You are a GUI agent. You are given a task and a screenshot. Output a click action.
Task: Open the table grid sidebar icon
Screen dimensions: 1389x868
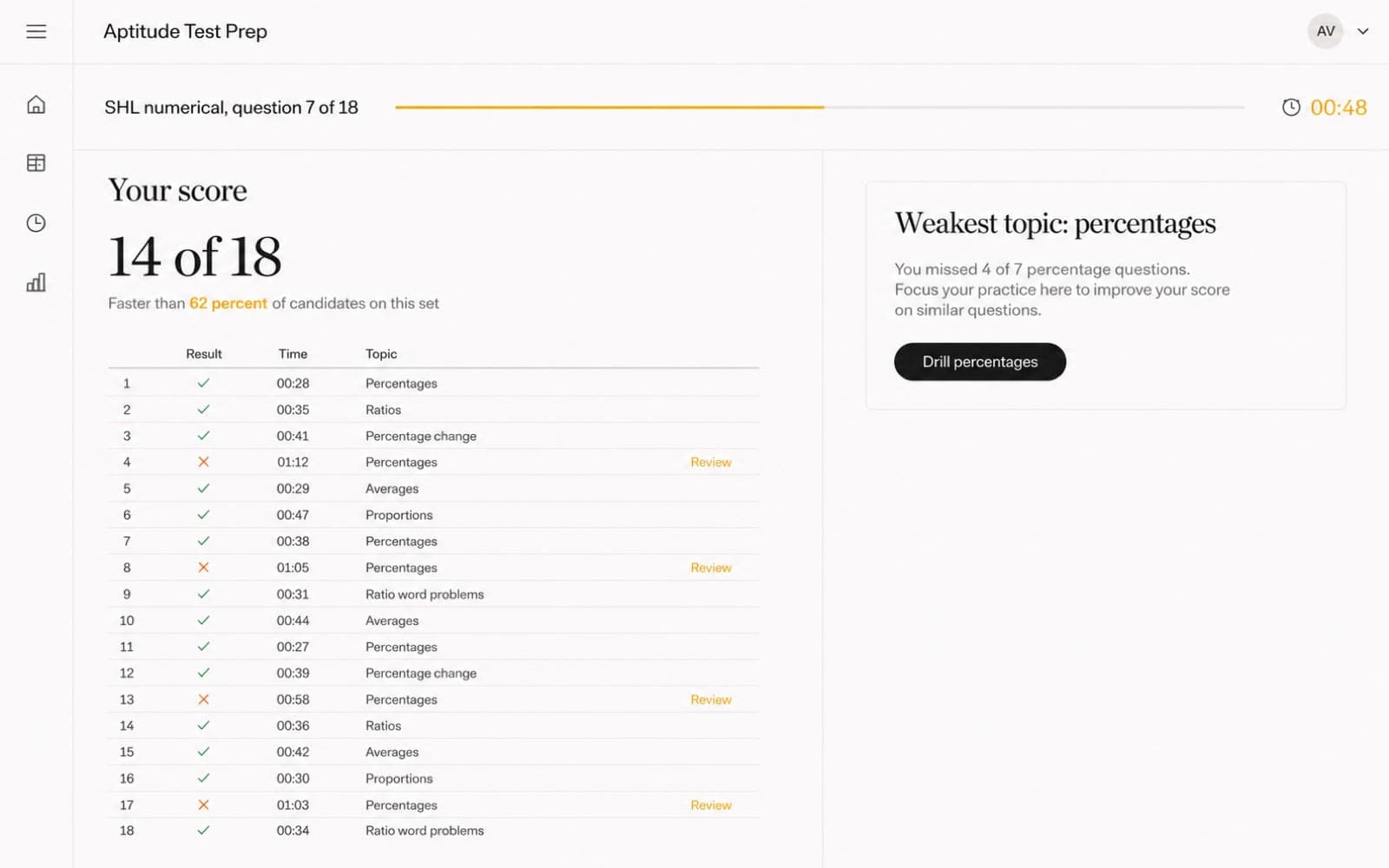tap(36, 163)
